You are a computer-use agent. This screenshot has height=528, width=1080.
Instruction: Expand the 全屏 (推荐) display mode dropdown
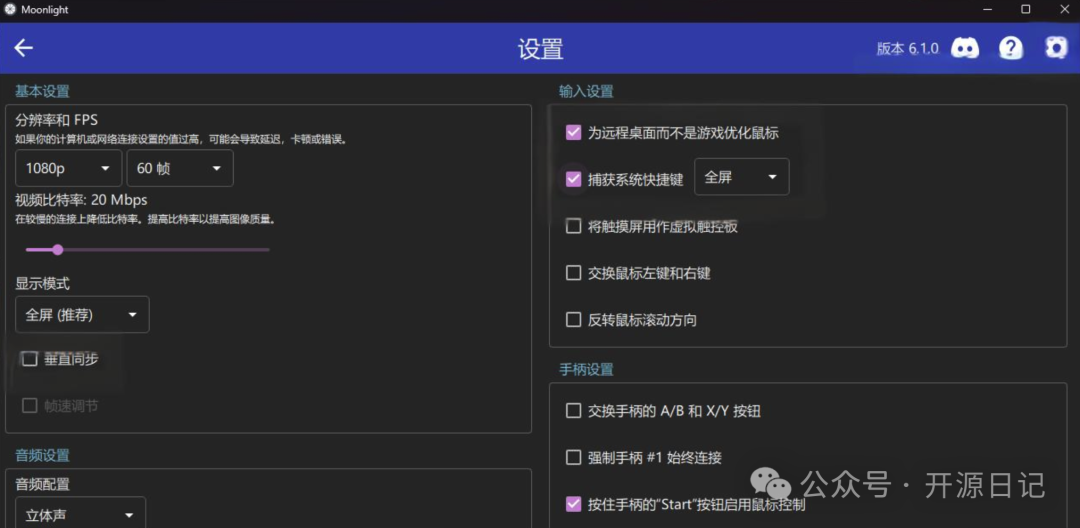click(82, 315)
